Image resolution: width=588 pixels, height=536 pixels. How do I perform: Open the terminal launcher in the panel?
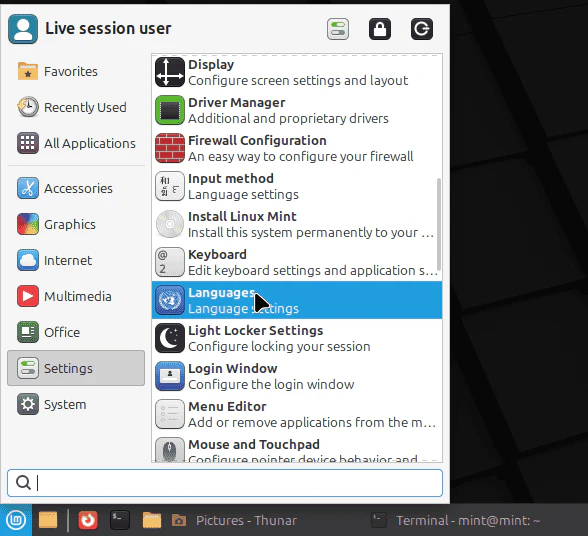click(120, 520)
